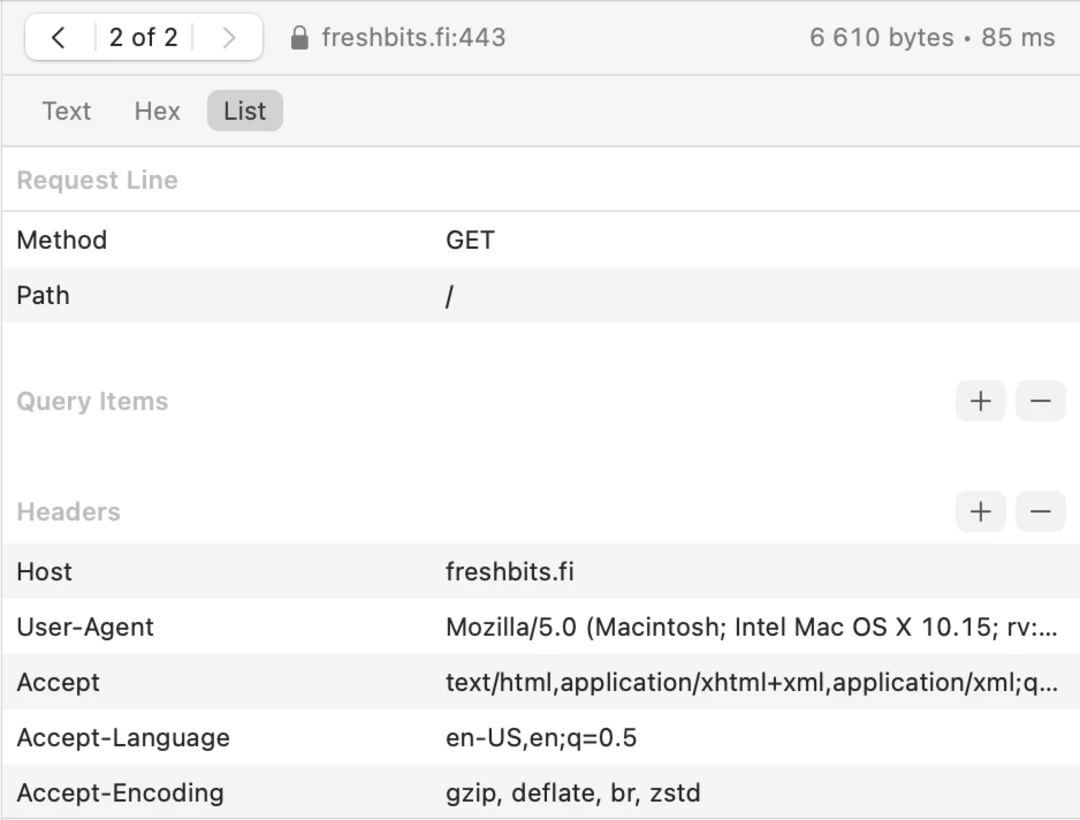
Task: Click the lock icon beside freshbits.fi:443
Action: pyautogui.click(x=299, y=38)
